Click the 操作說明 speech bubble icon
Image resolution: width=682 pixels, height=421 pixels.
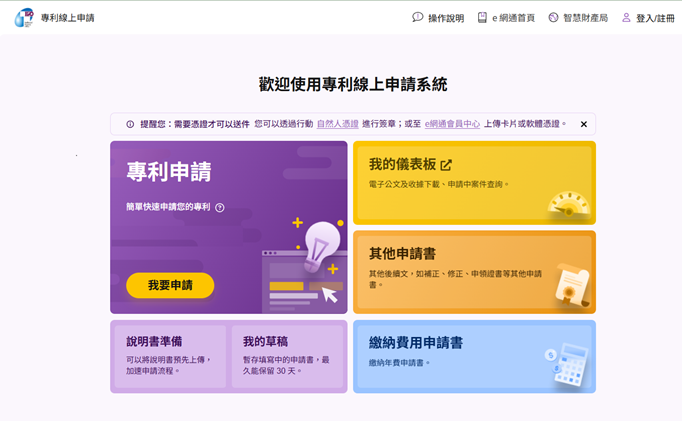418,17
